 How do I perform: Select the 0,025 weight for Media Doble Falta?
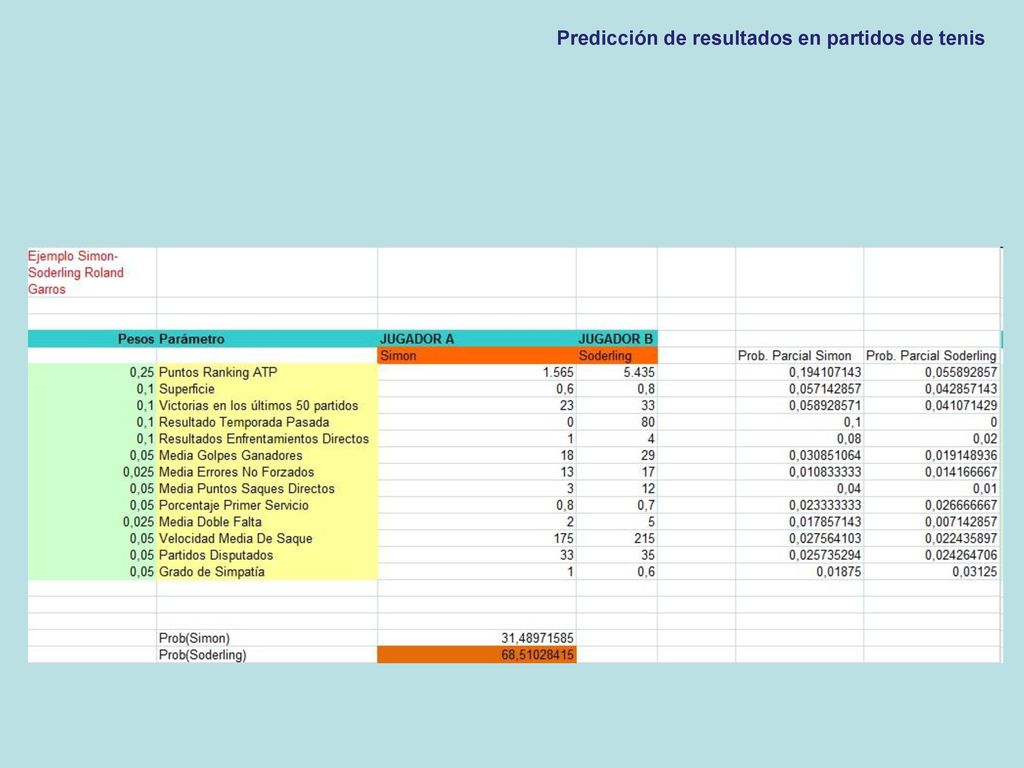[92, 522]
